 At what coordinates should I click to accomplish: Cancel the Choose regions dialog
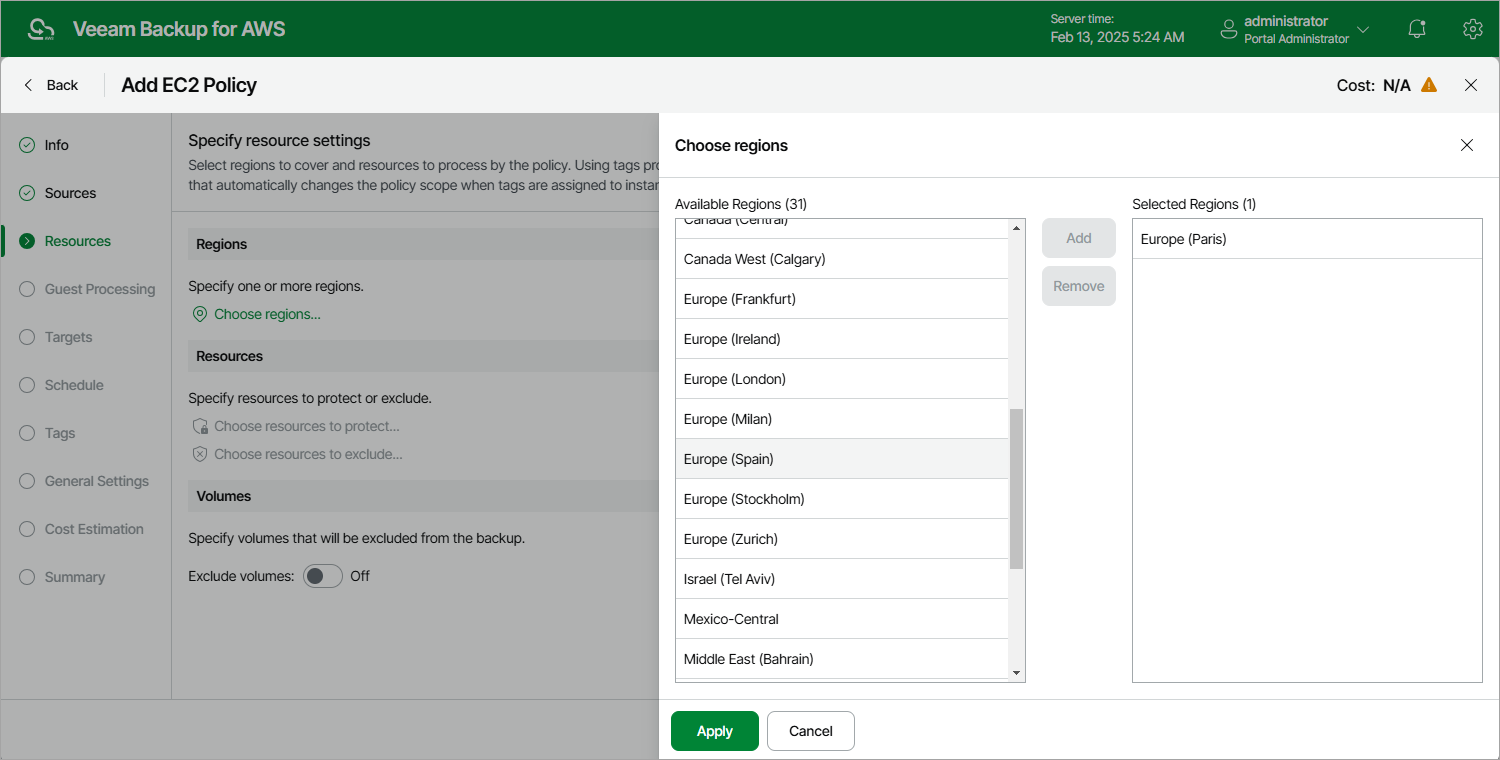(810, 731)
